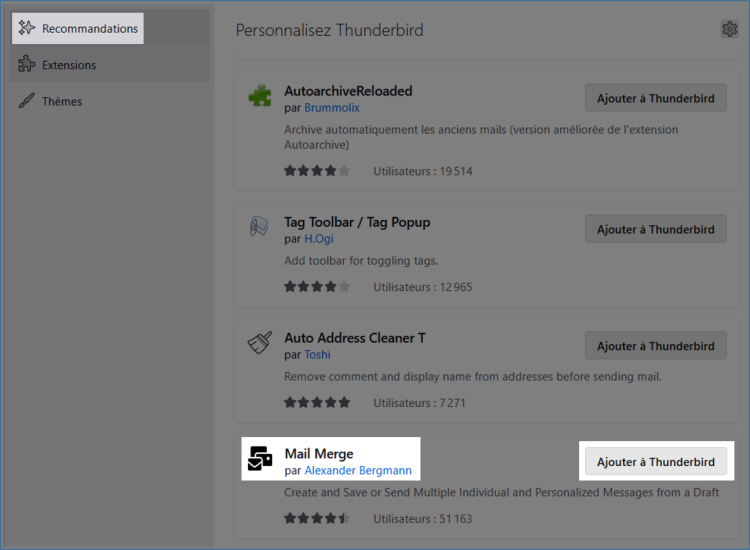Click the description starting Create and Save or Send

tap(501, 493)
